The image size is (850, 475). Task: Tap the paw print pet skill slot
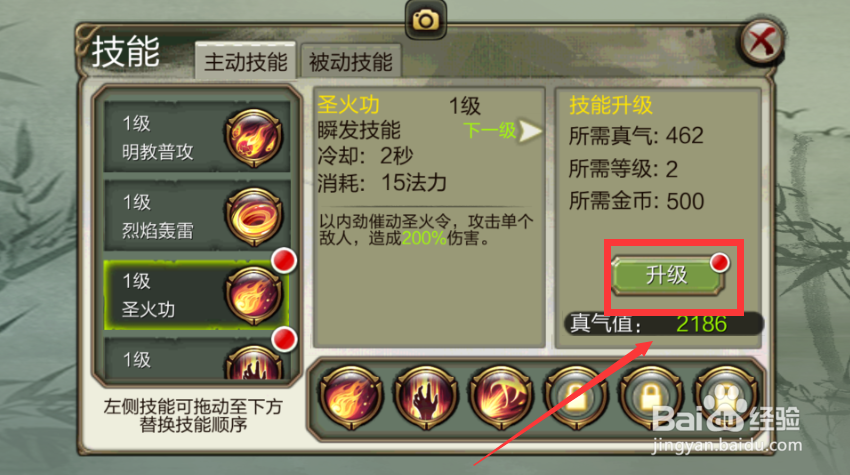coord(726,397)
